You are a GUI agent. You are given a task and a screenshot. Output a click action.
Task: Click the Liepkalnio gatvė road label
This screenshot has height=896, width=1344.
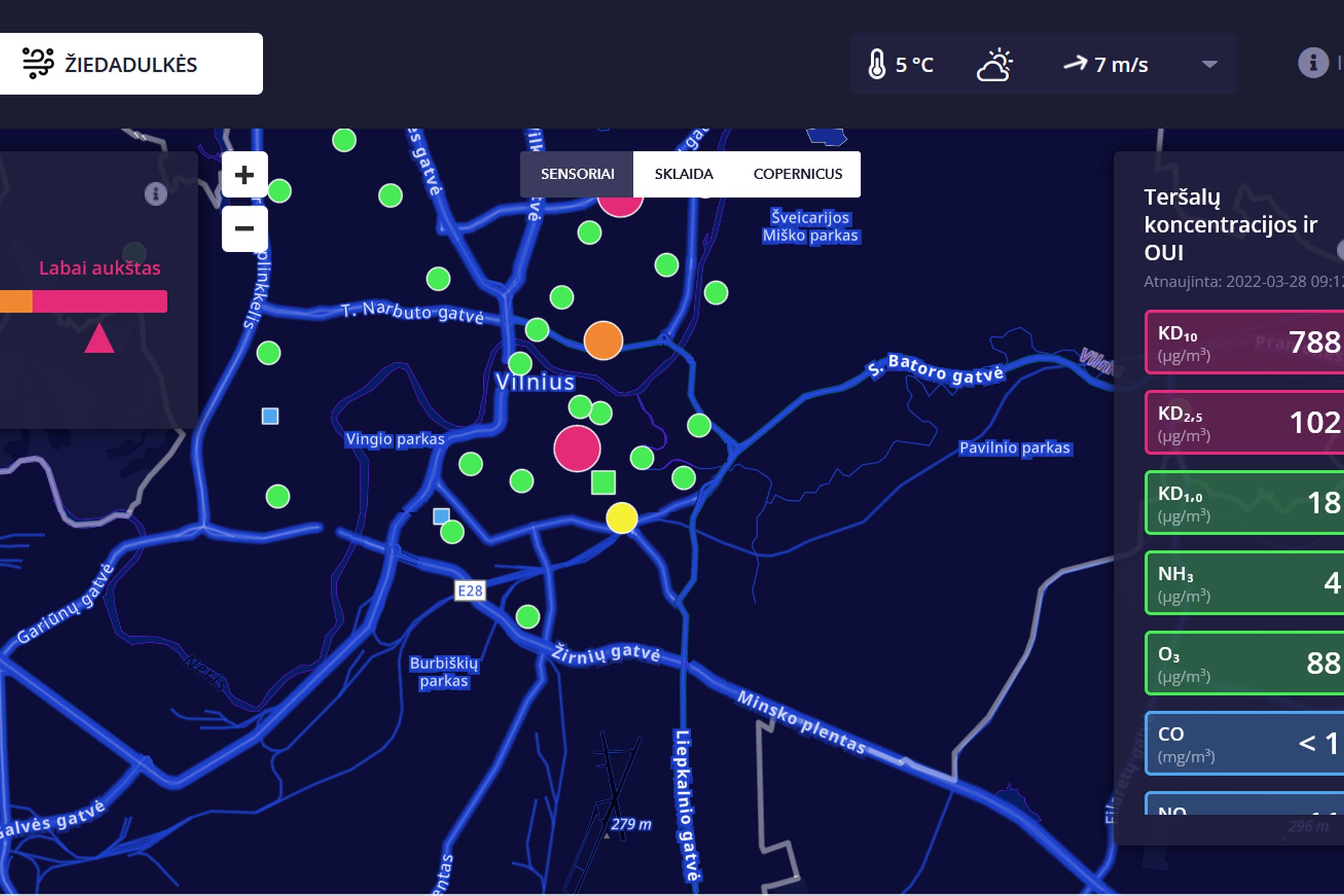(686, 805)
